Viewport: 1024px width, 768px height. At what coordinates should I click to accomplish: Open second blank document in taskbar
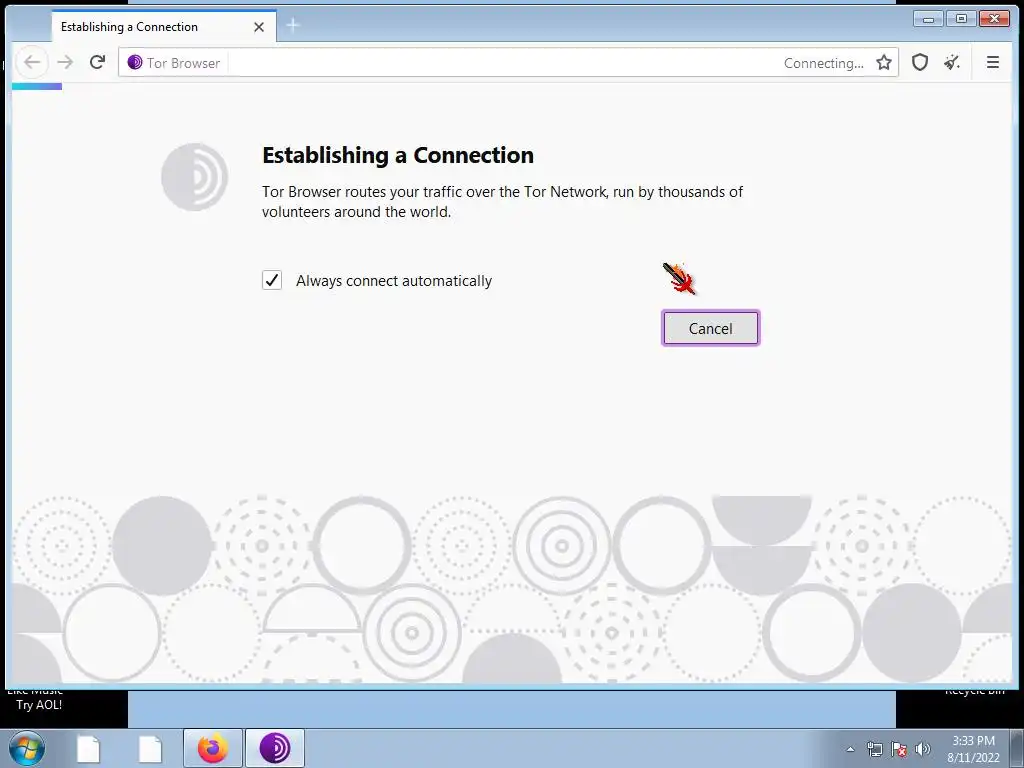(150, 748)
